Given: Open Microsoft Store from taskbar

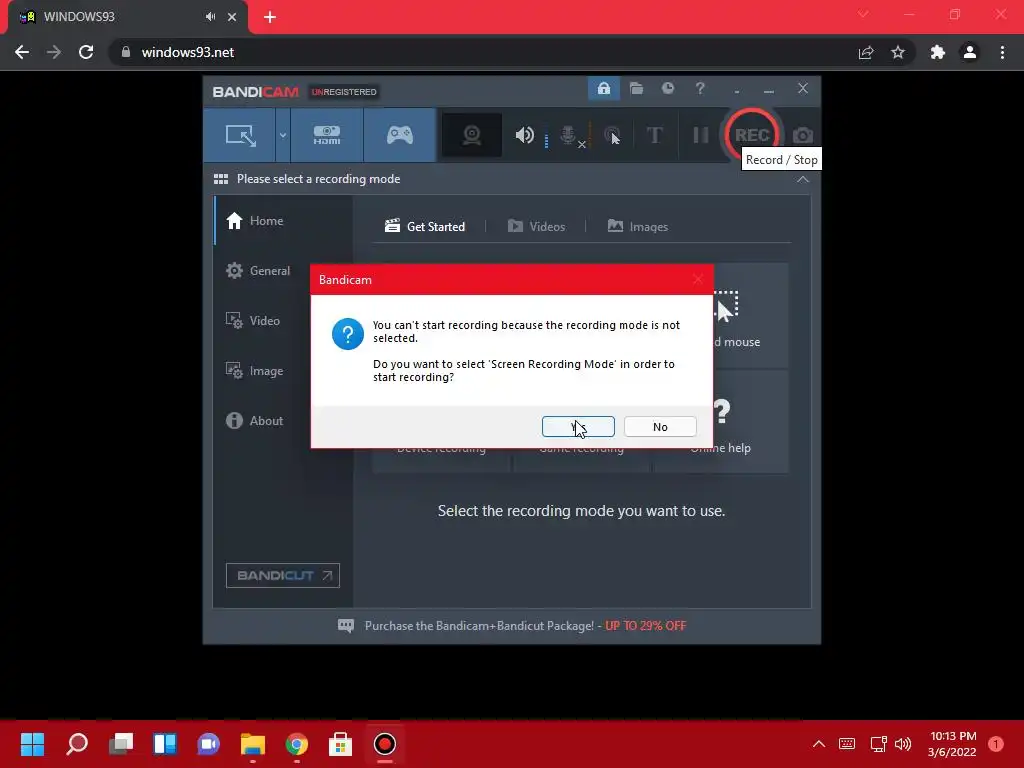Looking at the screenshot, I should click(340, 744).
